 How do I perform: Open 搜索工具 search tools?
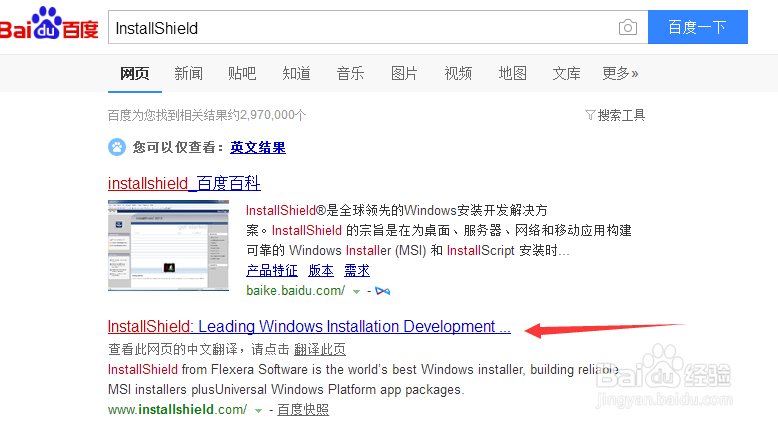click(x=621, y=116)
